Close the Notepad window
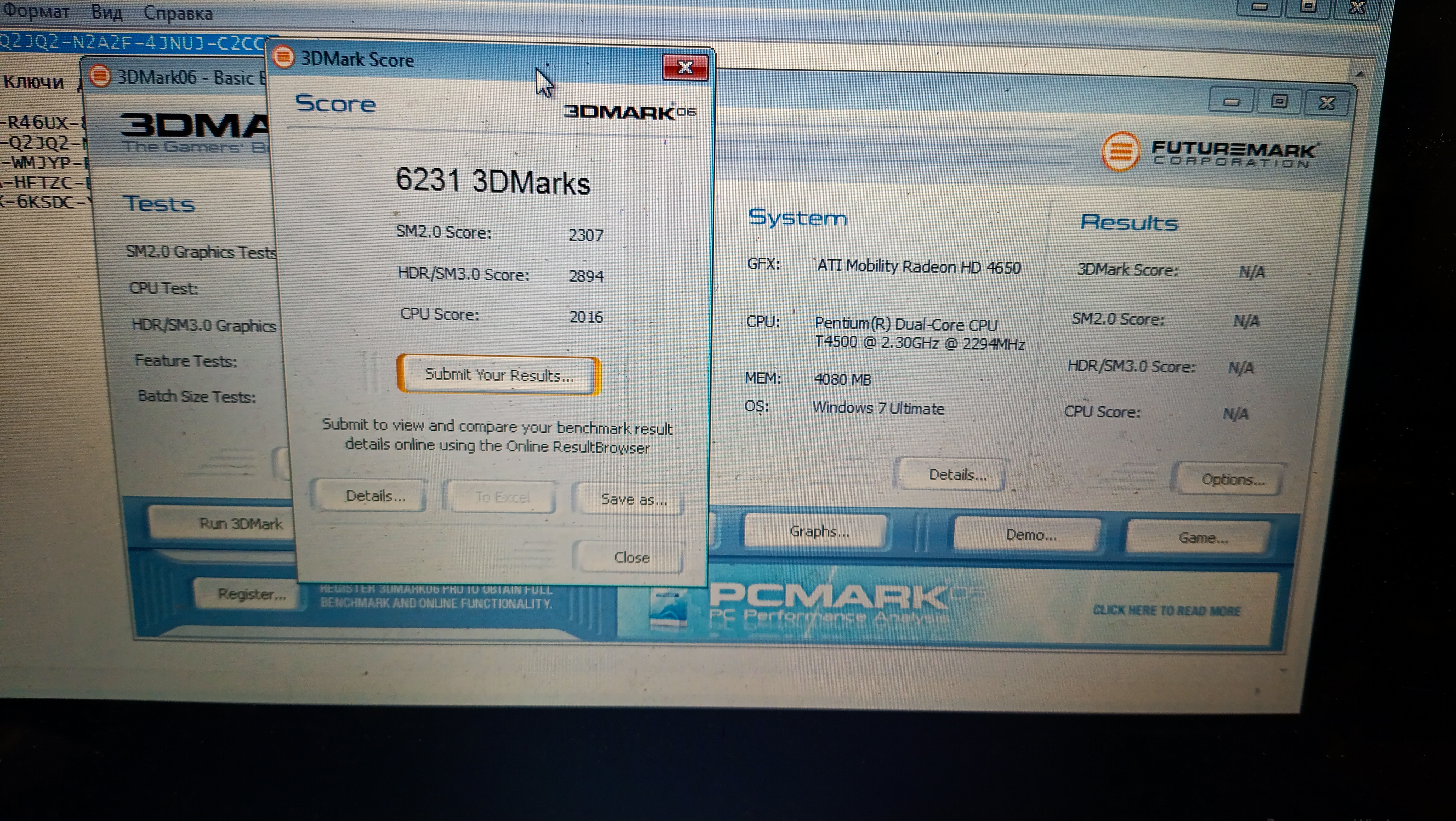Image resolution: width=1456 pixels, height=821 pixels. tap(1356, 8)
